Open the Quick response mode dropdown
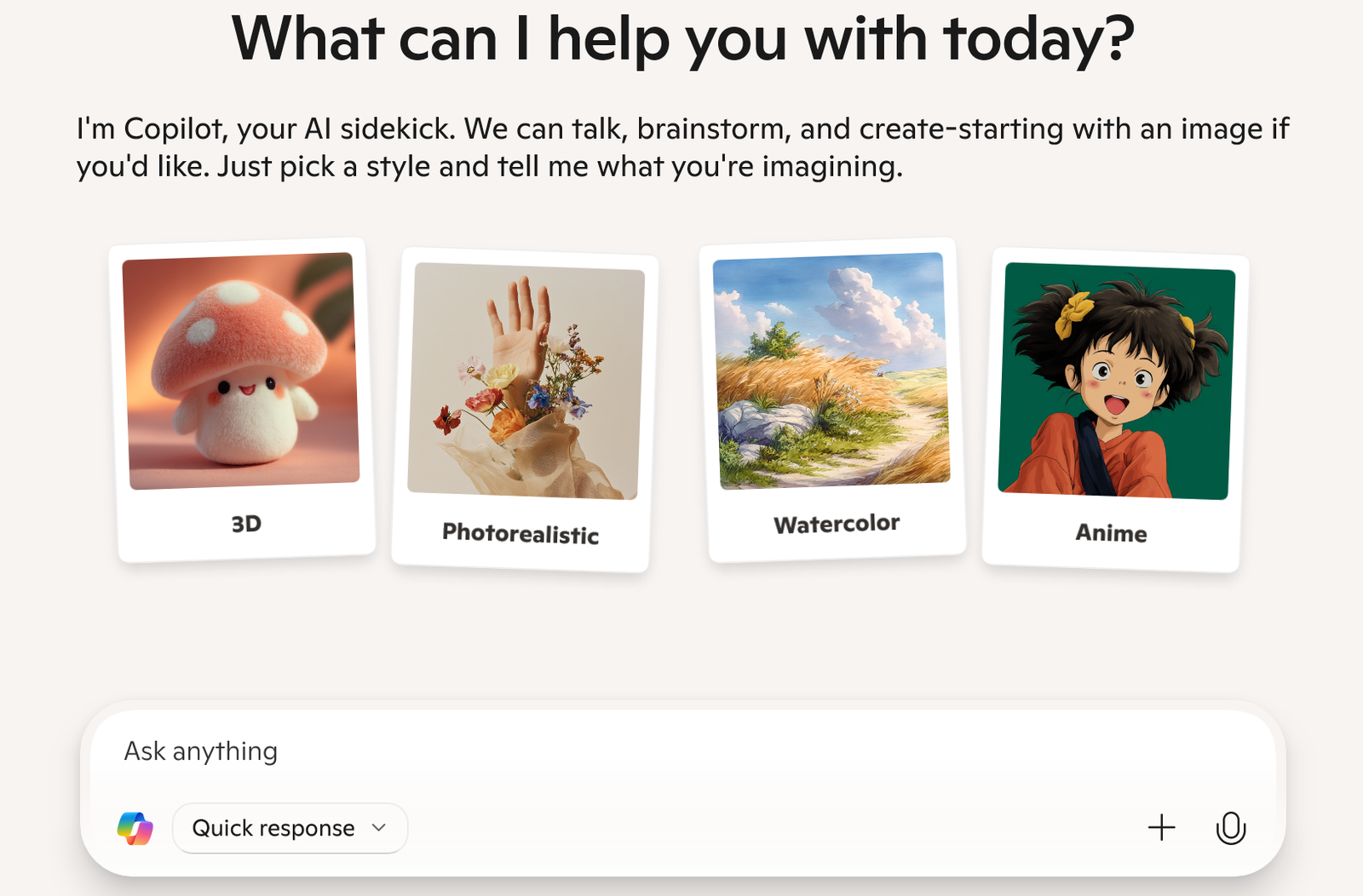 290,828
